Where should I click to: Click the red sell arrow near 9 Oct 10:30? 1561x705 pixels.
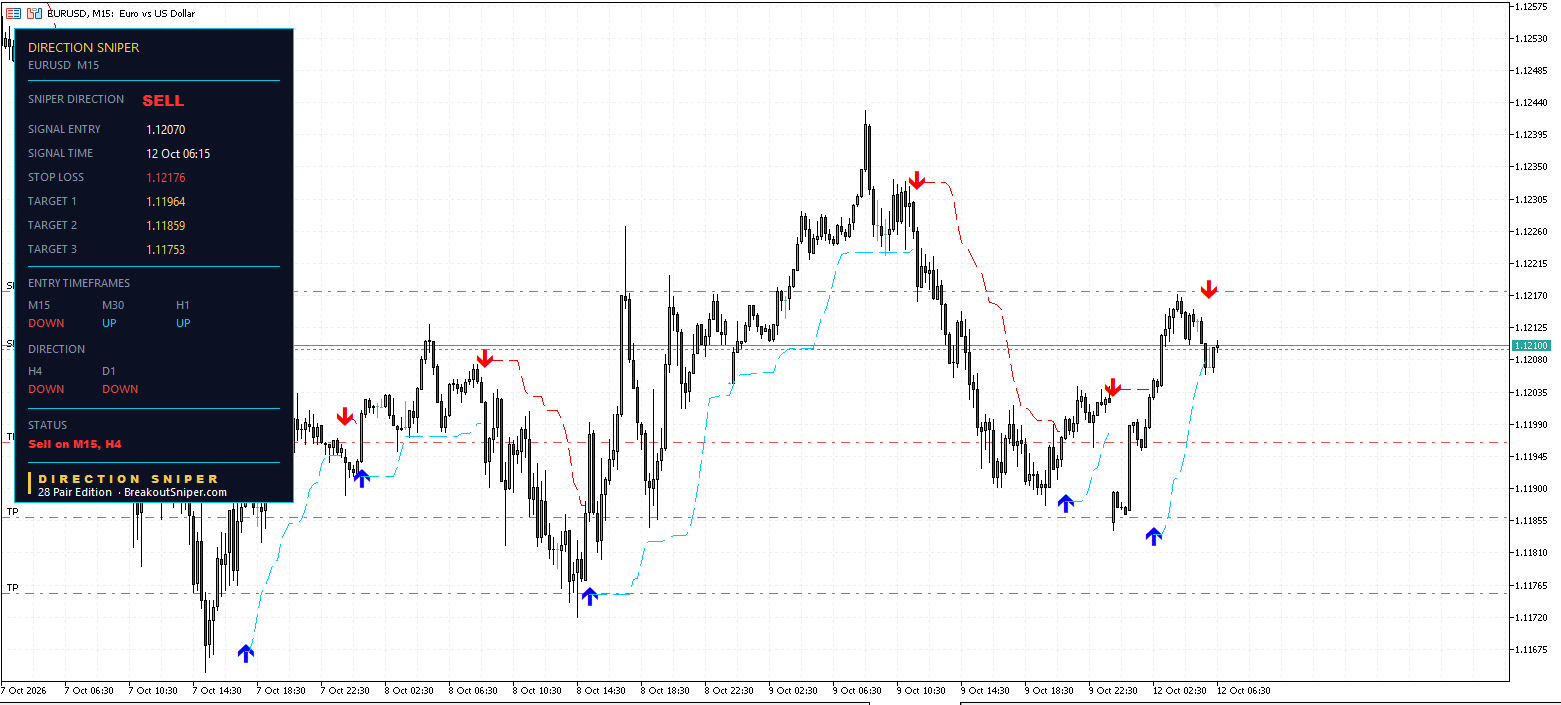916,181
